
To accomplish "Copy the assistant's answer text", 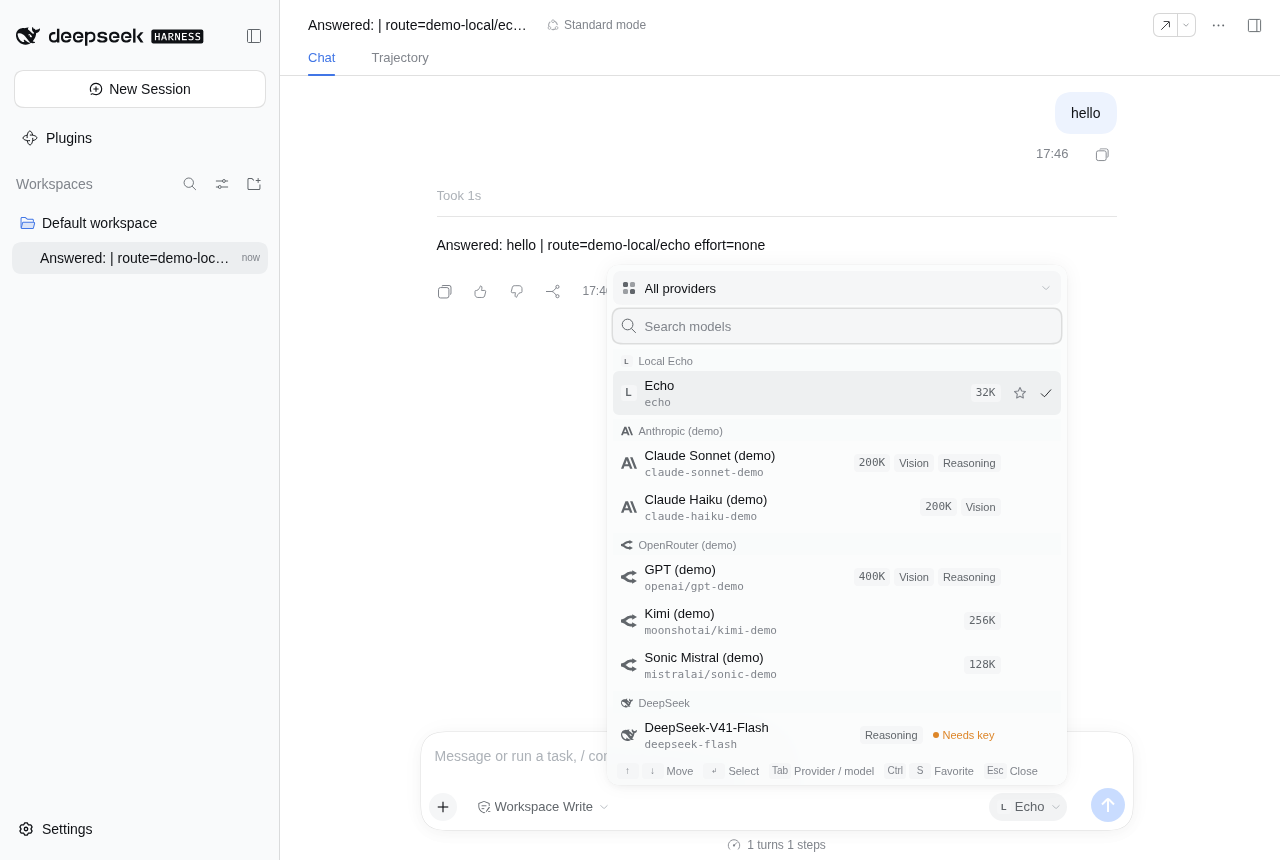I will pyautogui.click(x=445, y=291).
